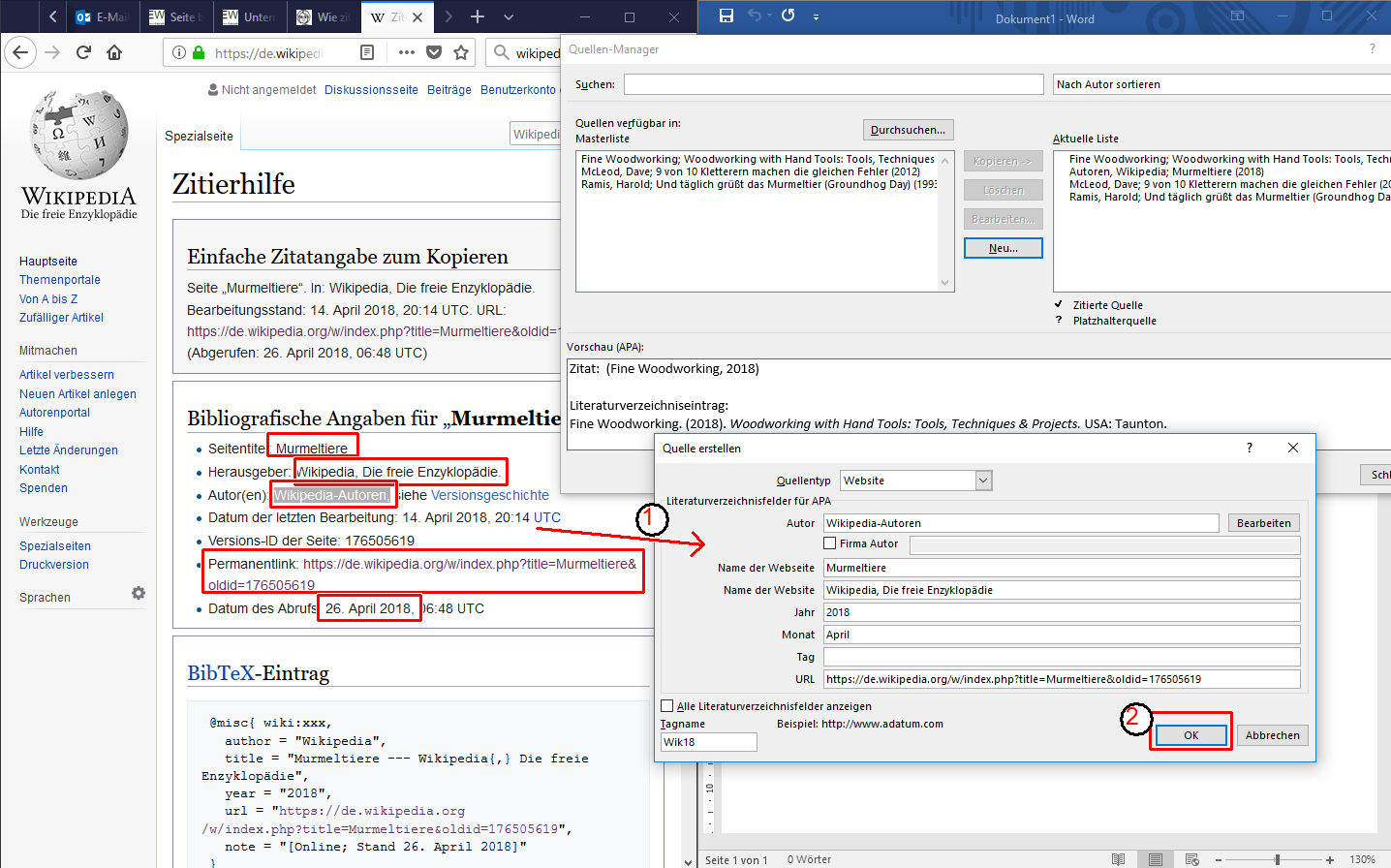
Task: Open the Hauptseite link in Wikipedia sidebar
Action: pos(48,262)
